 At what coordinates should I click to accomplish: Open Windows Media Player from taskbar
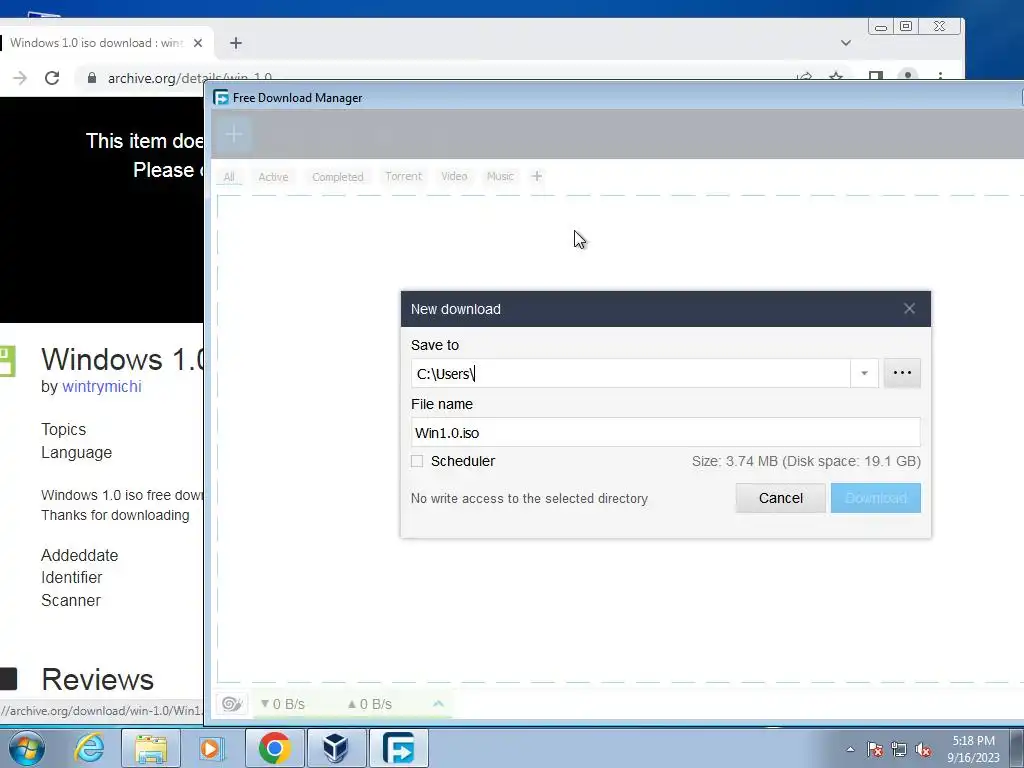[210, 748]
